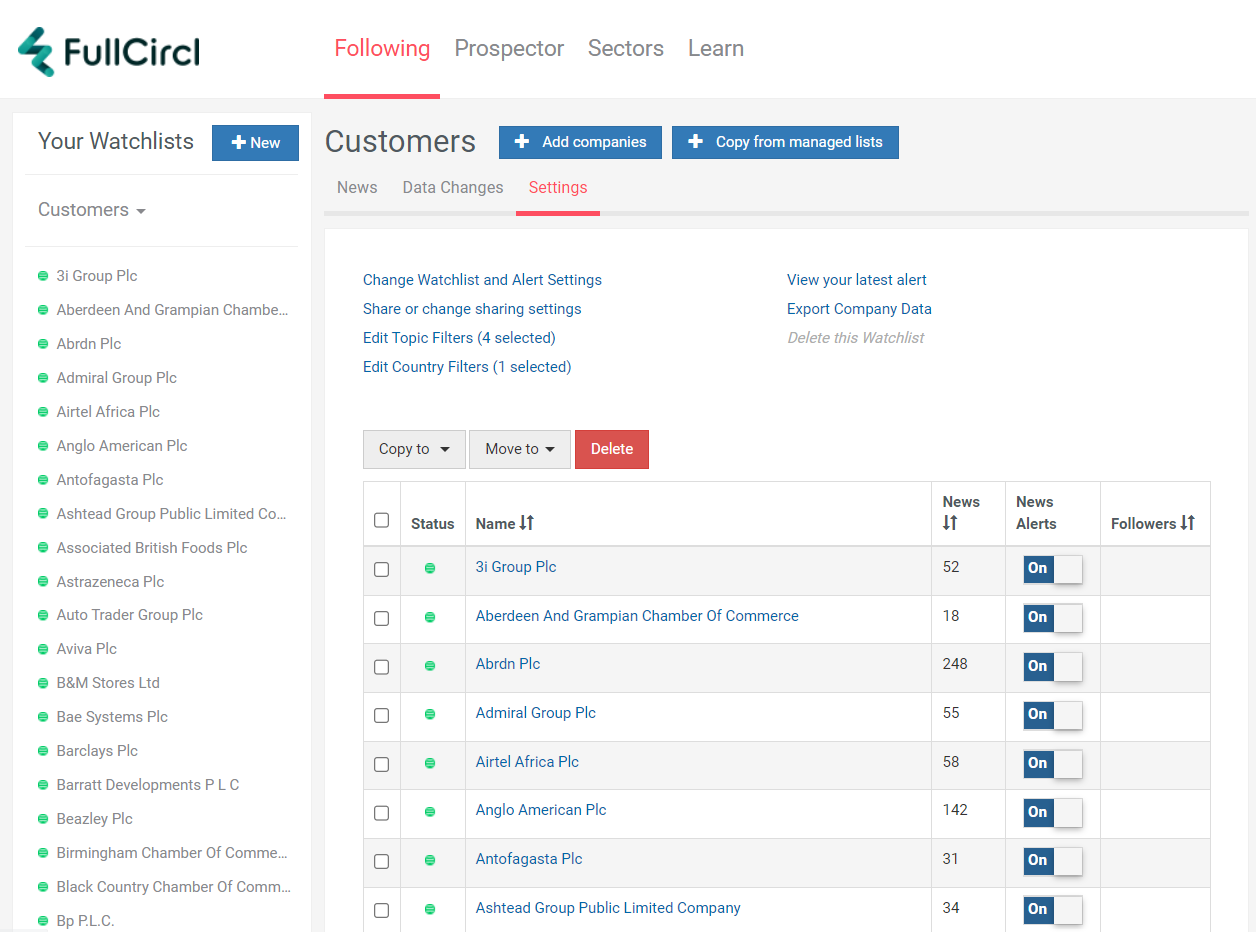The height and width of the screenshot is (932, 1256).
Task: Click status dot in Anglo American Plc table row
Action: (x=430, y=812)
